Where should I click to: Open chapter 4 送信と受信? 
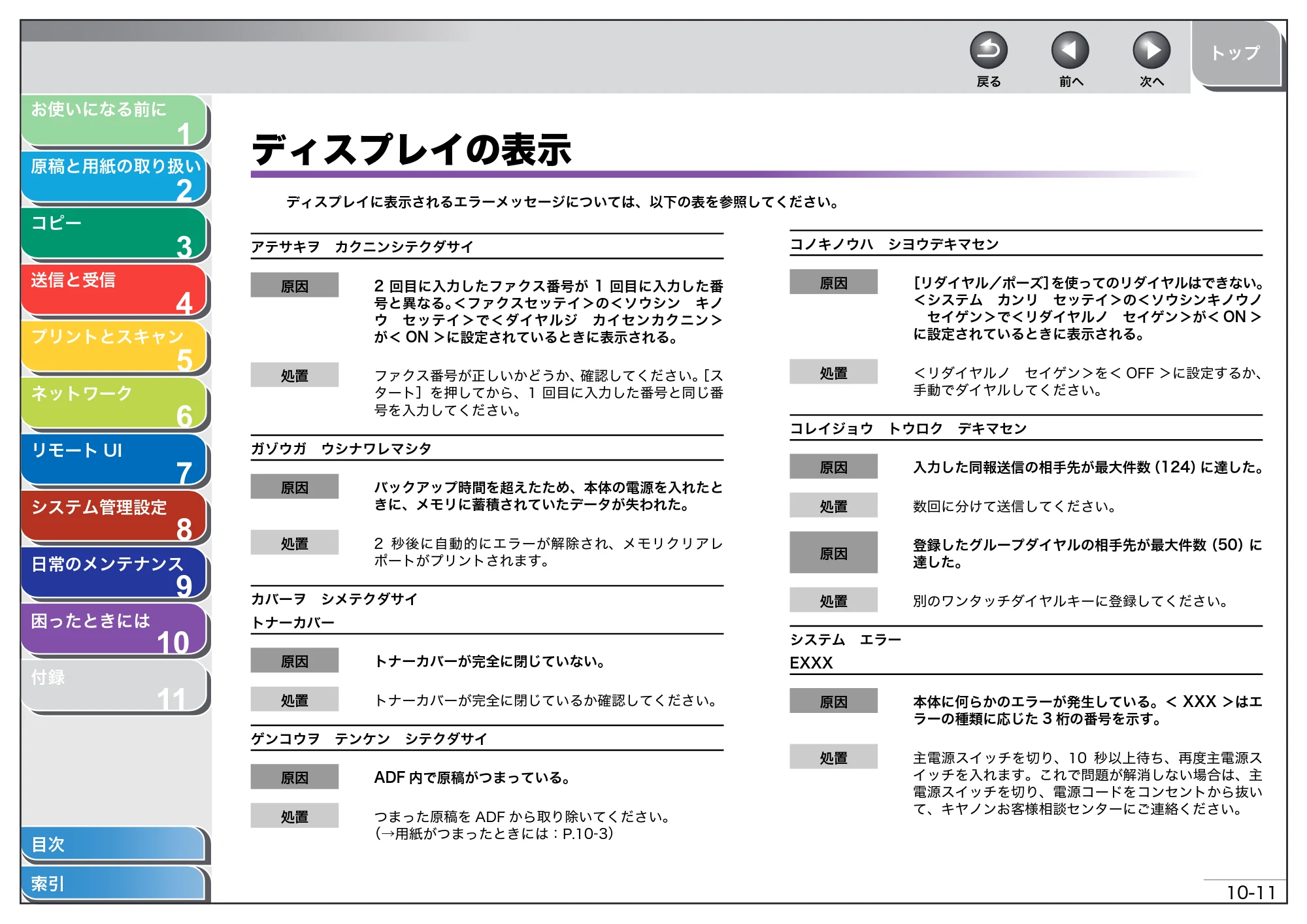point(114,291)
